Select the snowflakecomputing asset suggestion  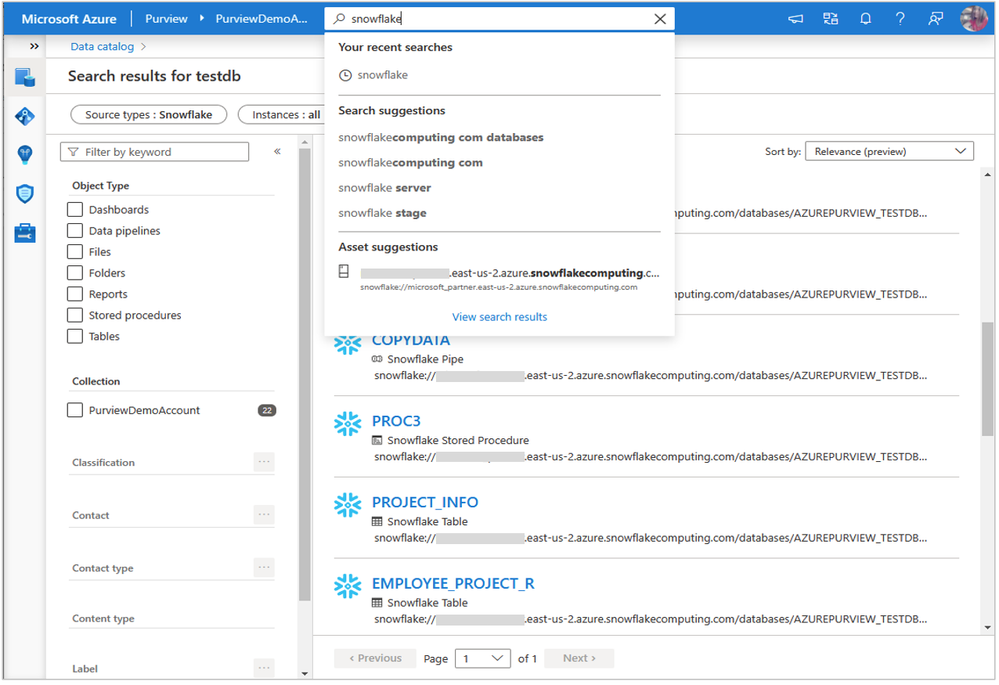tap(500, 278)
